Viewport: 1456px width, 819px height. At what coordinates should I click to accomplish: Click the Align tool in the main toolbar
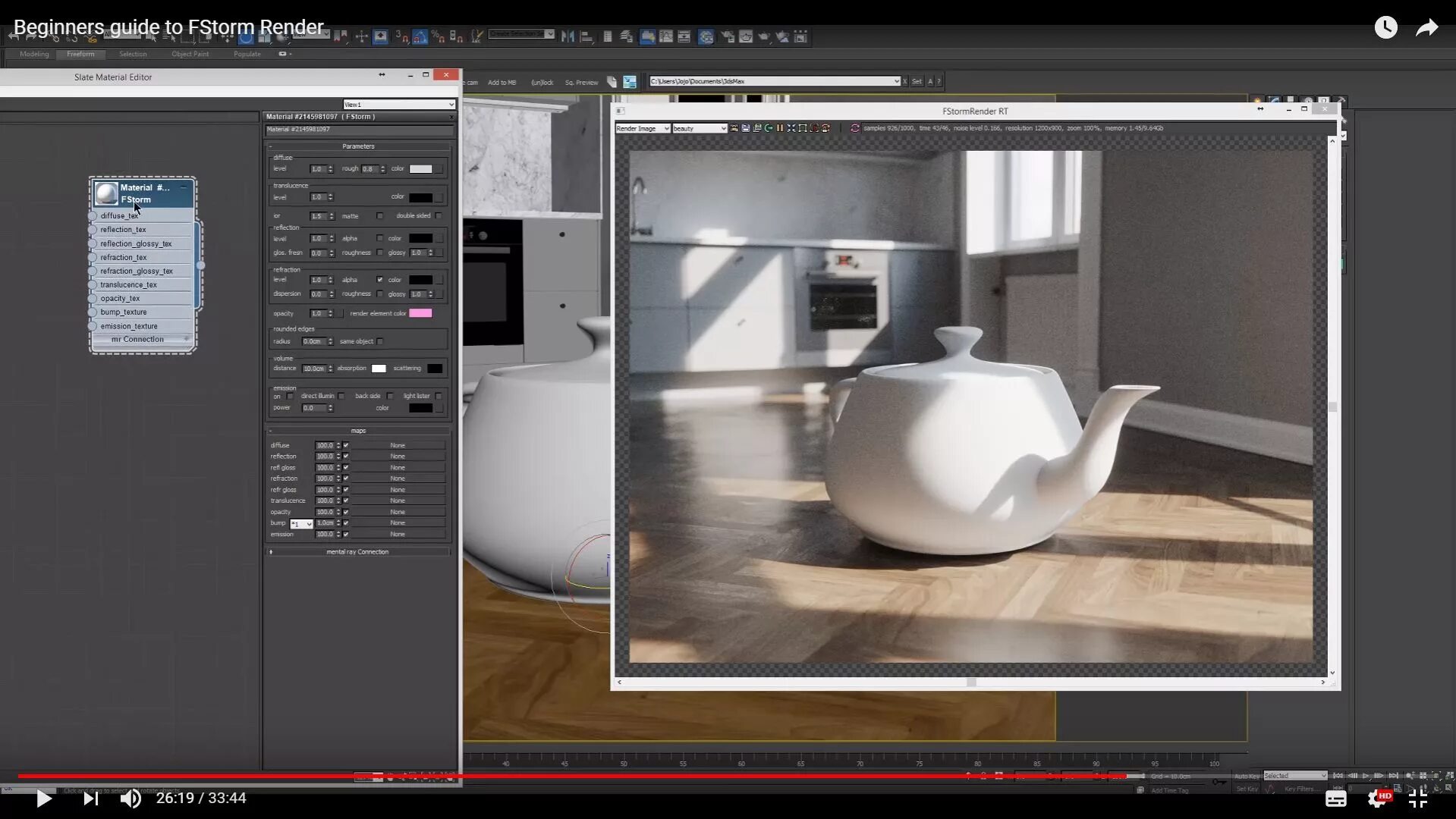click(586, 36)
